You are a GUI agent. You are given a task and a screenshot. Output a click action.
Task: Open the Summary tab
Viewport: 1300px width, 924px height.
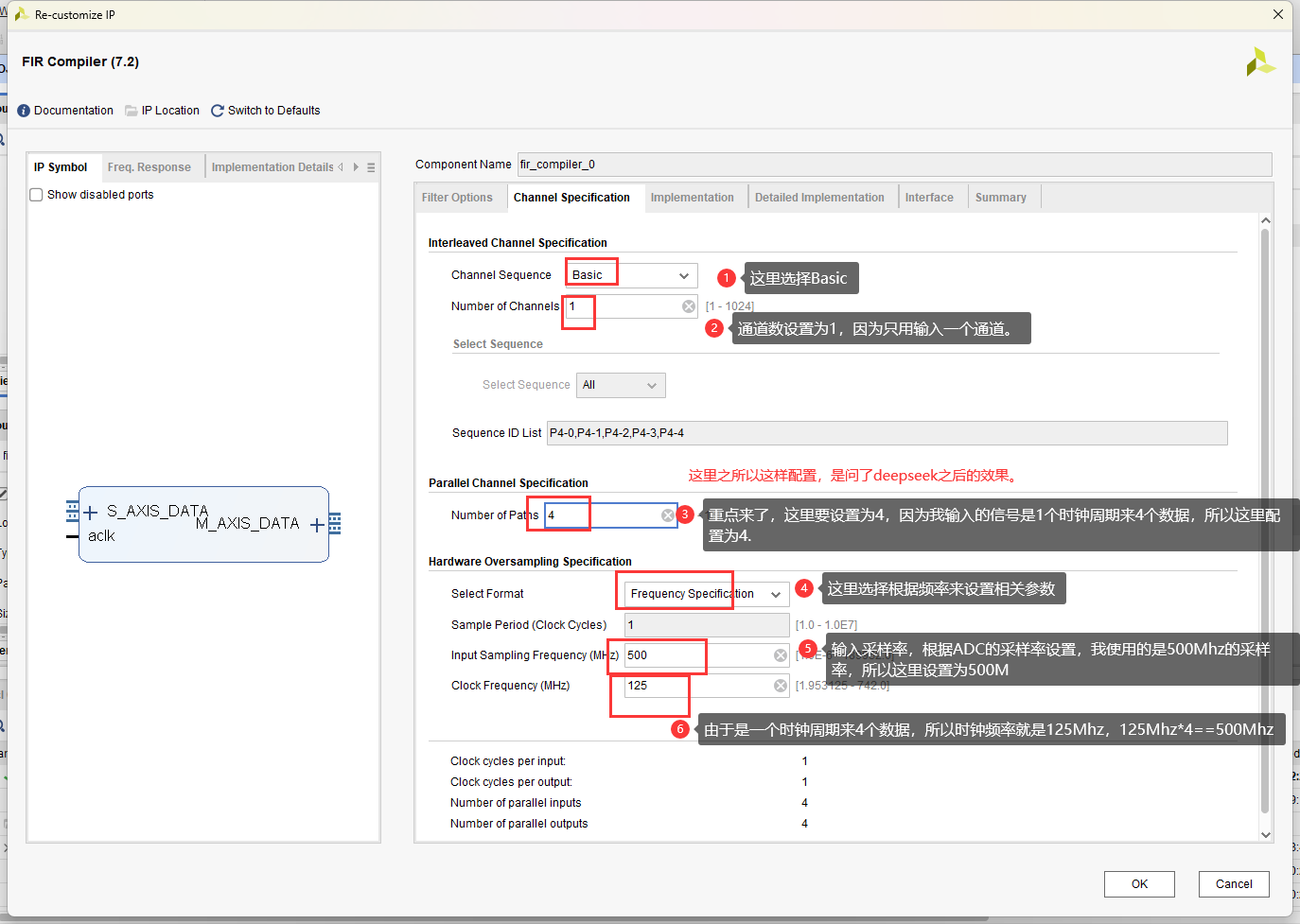tap(1001, 198)
